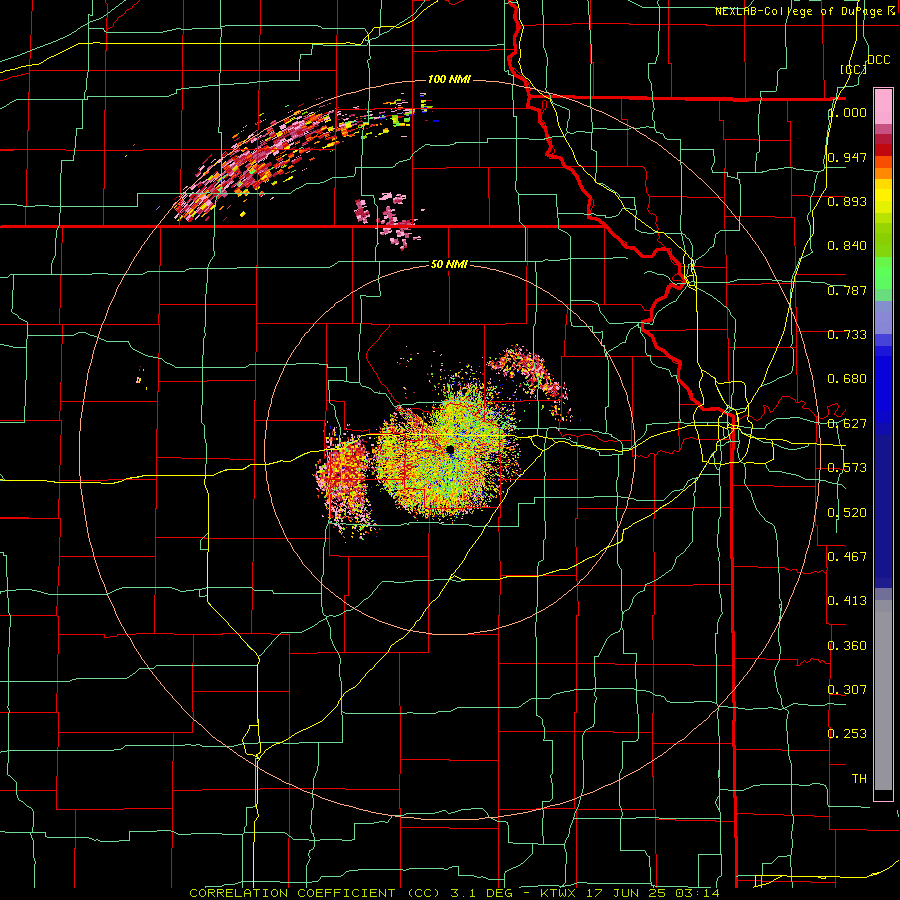Click the 0.467 scale value

point(847,557)
